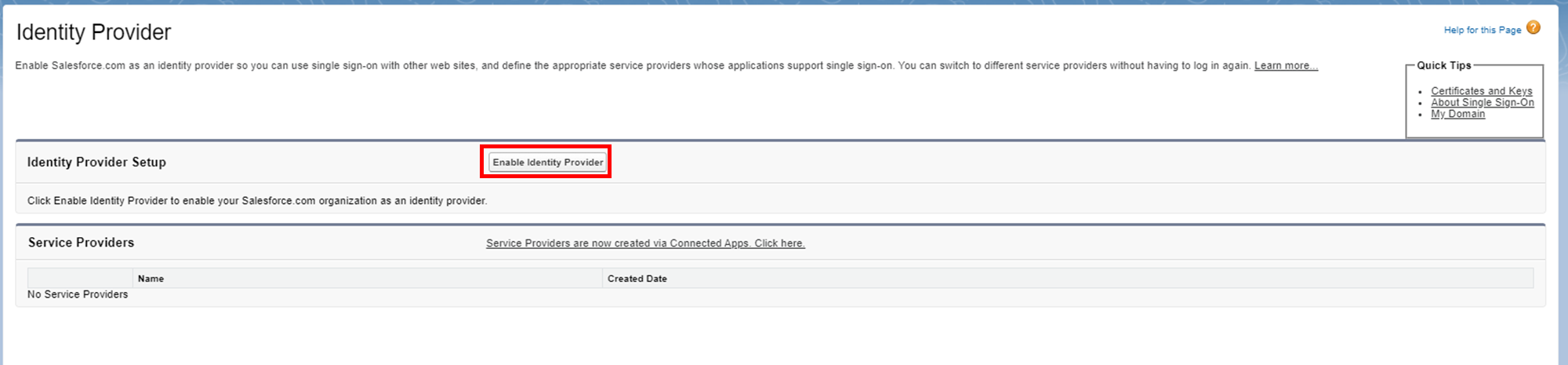The width and height of the screenshot is (1568, 365).
Task: Click the Service Providers section heading
Action: pyautogui.click(x=81, y=243)
